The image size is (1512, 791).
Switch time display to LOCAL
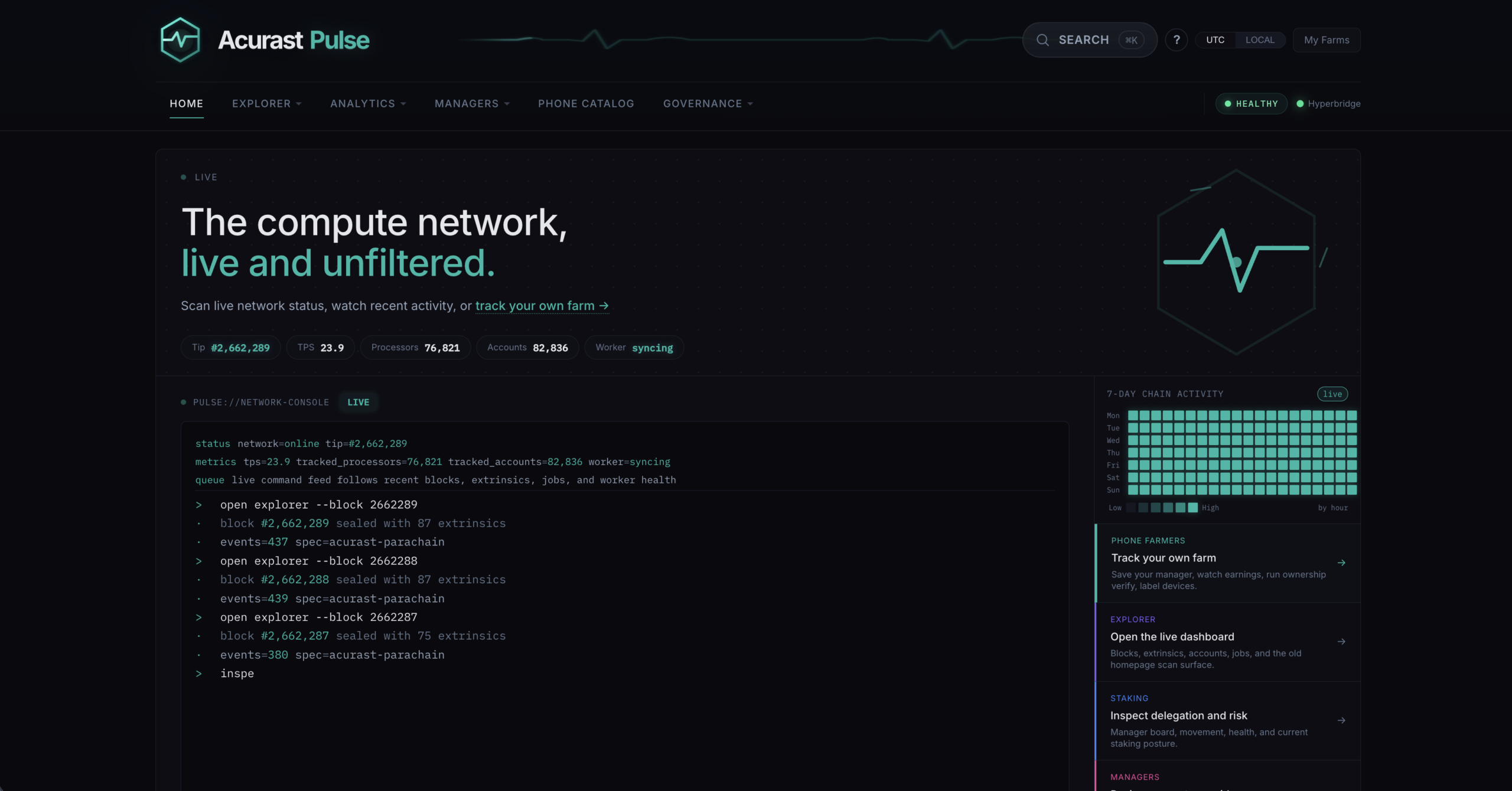tap(1260, 40)
